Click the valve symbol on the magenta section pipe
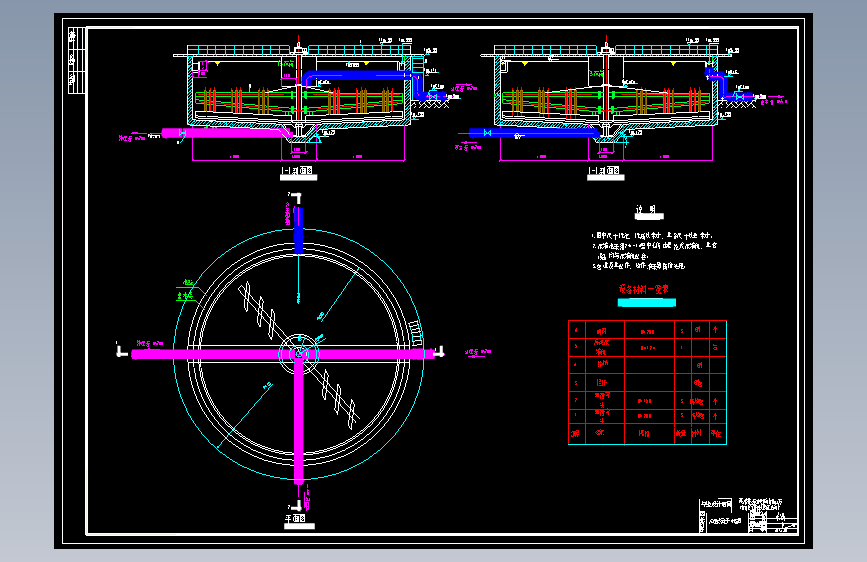 182,133
